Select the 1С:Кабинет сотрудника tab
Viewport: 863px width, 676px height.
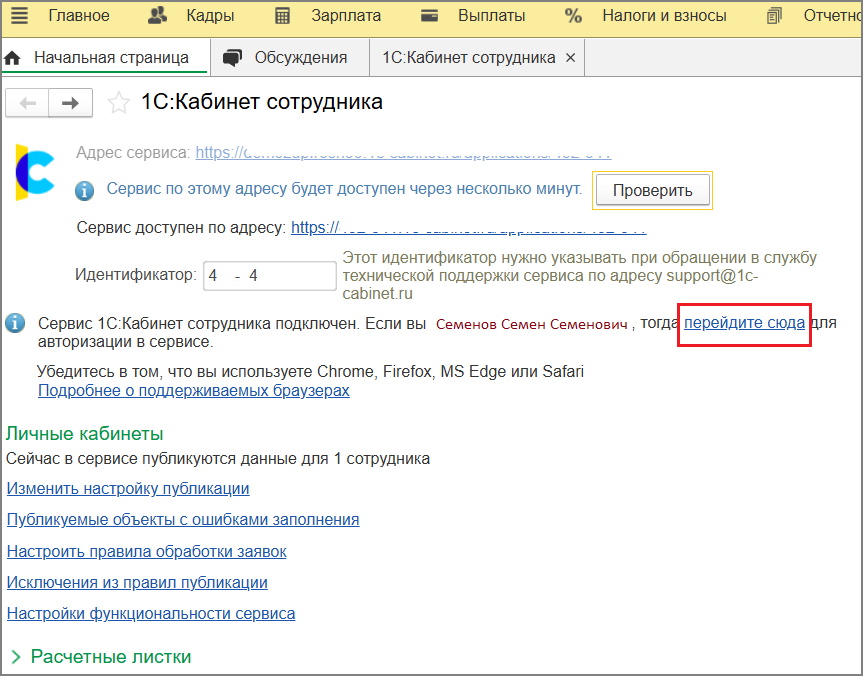point(468,57)
